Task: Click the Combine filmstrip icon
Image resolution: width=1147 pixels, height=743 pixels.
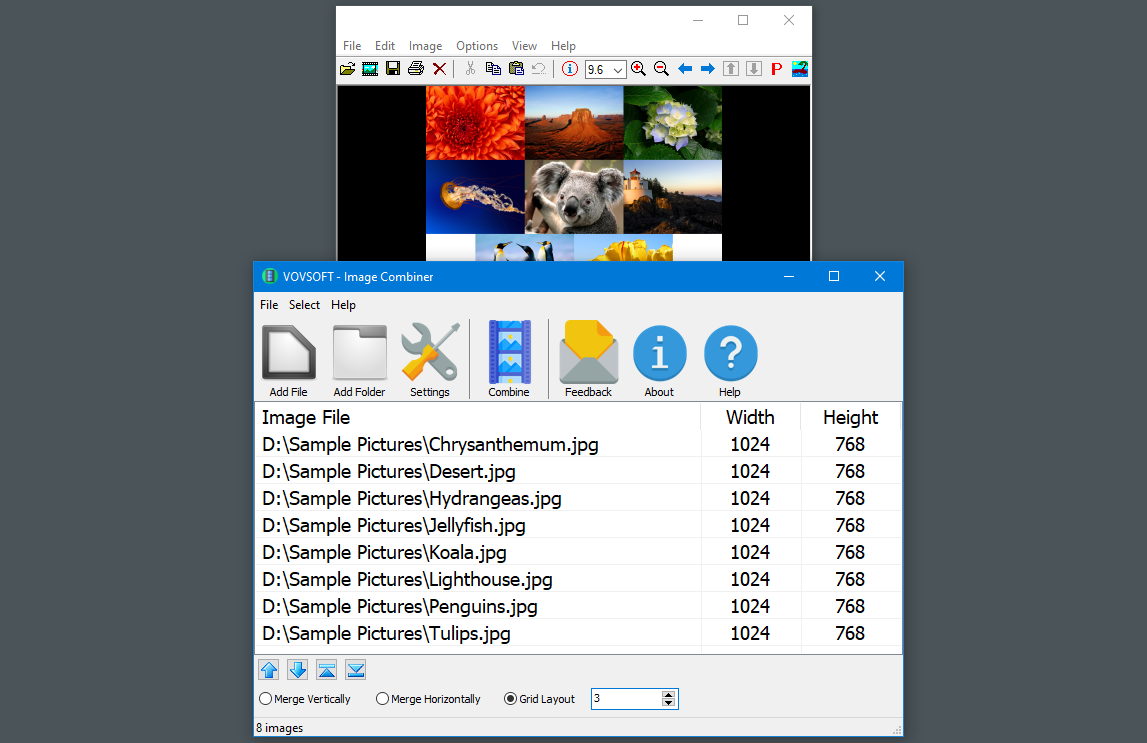Action: click(x=509, y=352)
